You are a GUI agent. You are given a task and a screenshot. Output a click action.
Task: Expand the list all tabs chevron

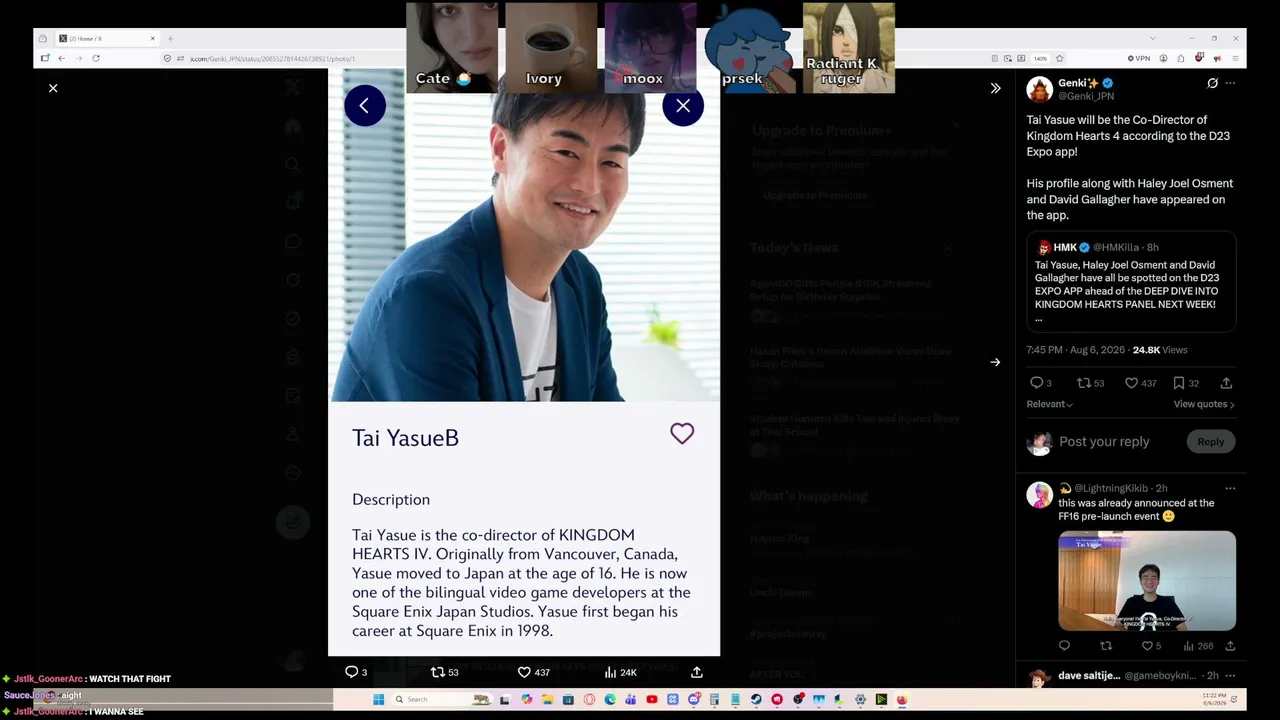tap(1153, 39)
